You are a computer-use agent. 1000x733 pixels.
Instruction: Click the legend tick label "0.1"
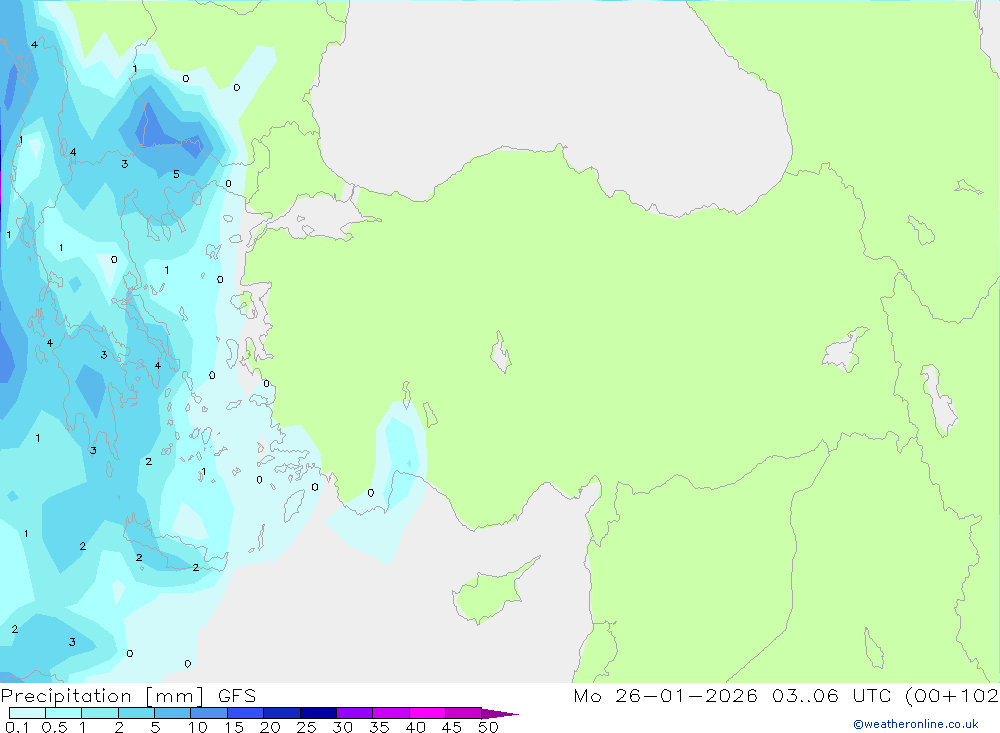[17, 727]
